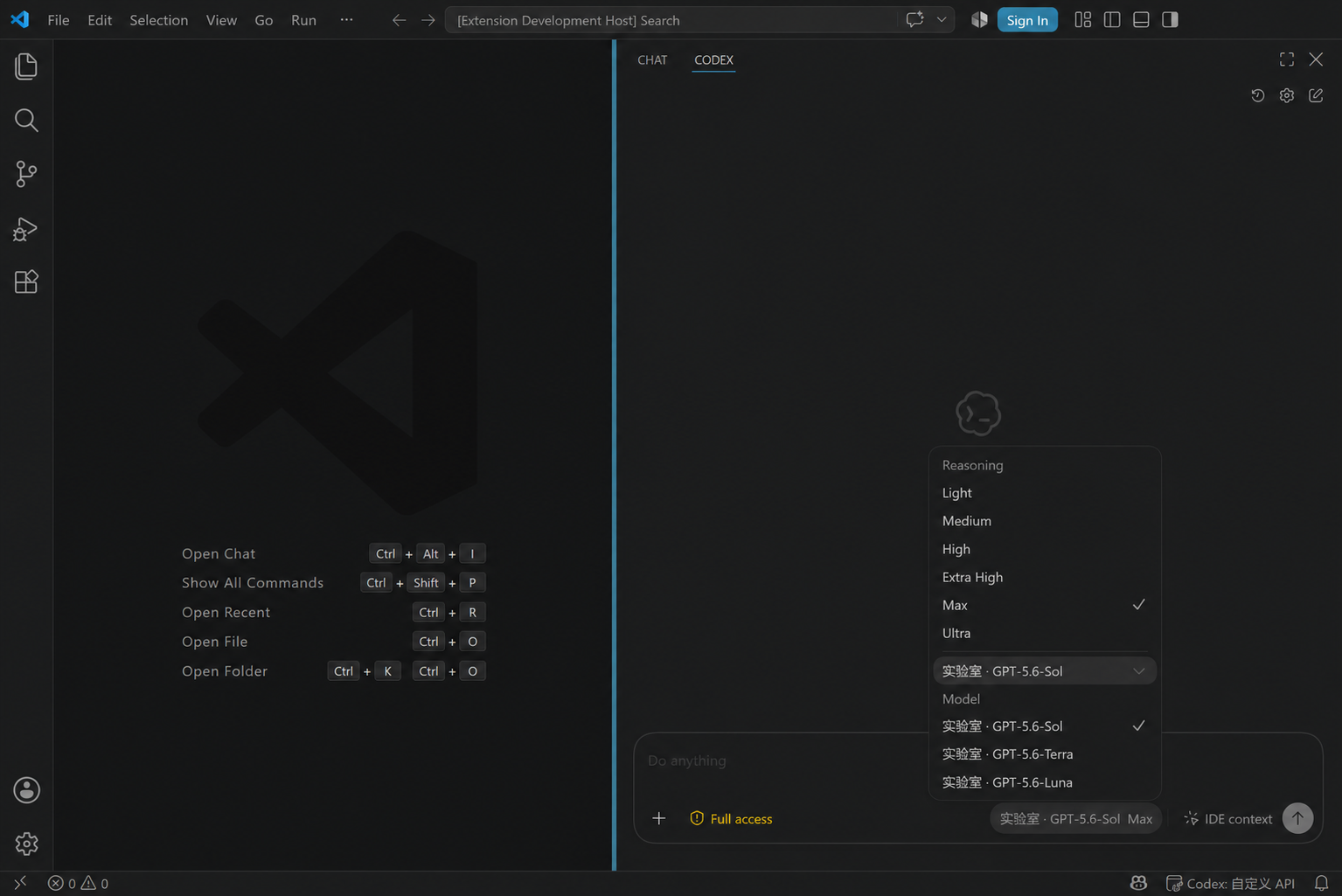This screenshot has width=1342, height=896.
Task: Open notifications bell
Action: [x=1322, y=883]
